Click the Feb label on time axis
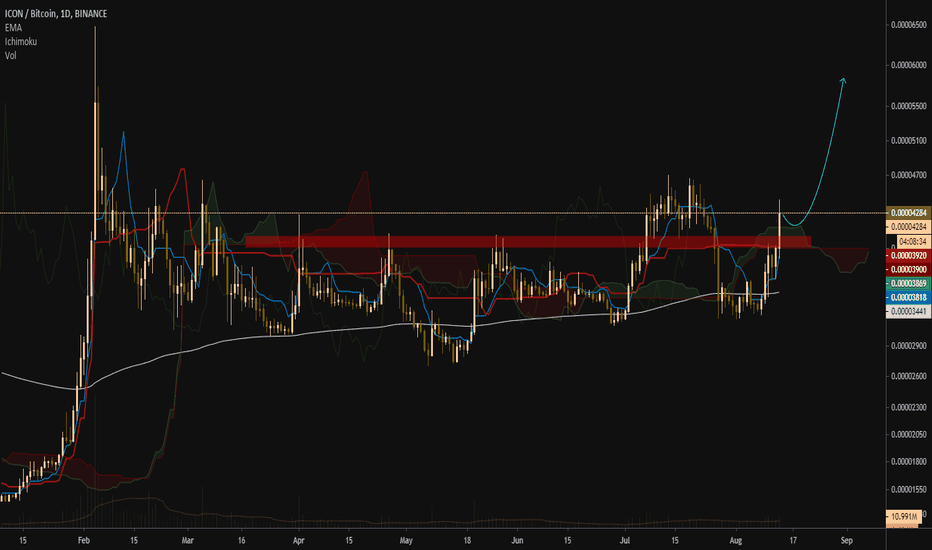This screenshot has width=932, height=550. pyautogui.click(x=84, y=540)
